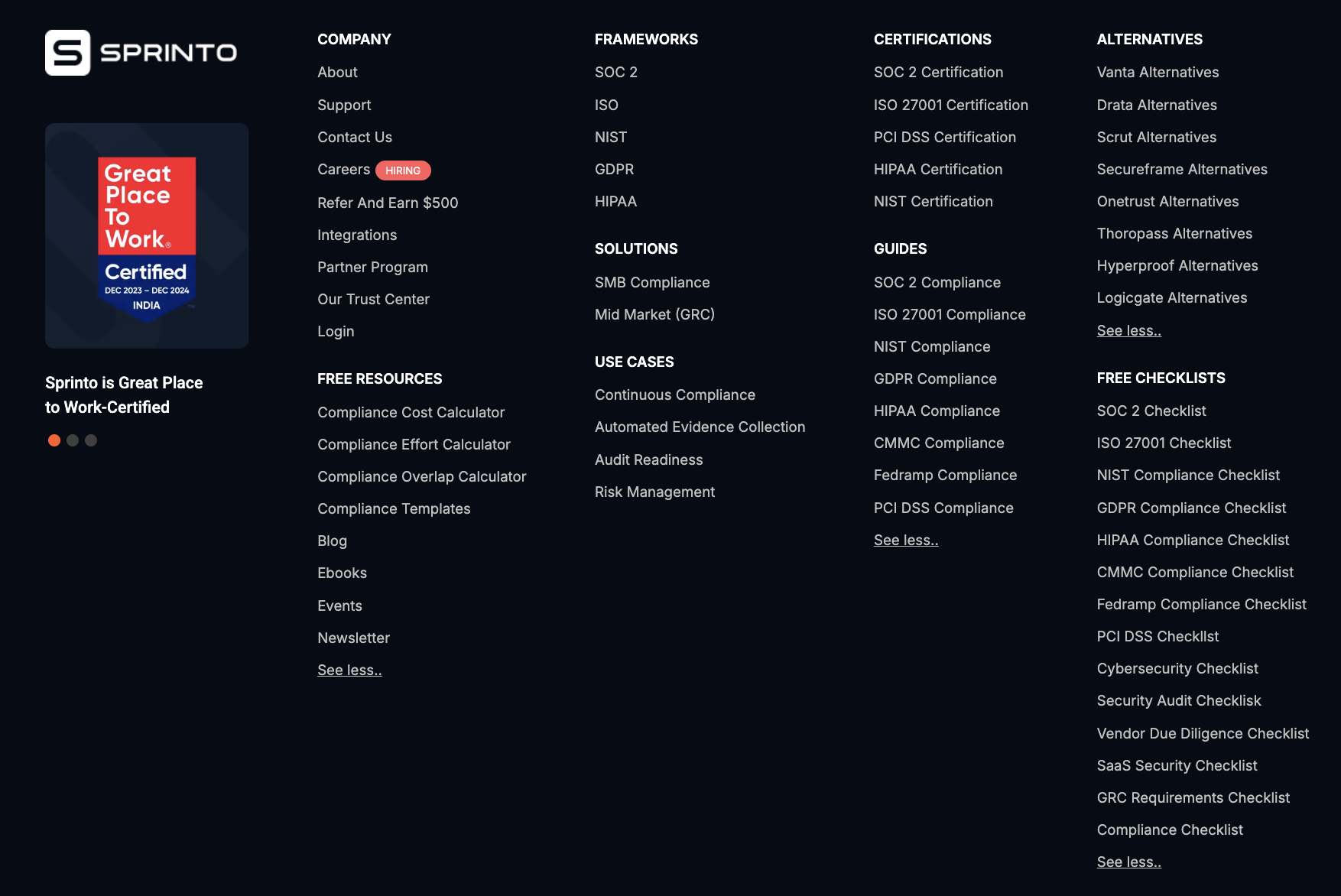This screenshot has height=896, width=1341.
Task: Open the Great Place To Work badge image
Action: (147, 236)
